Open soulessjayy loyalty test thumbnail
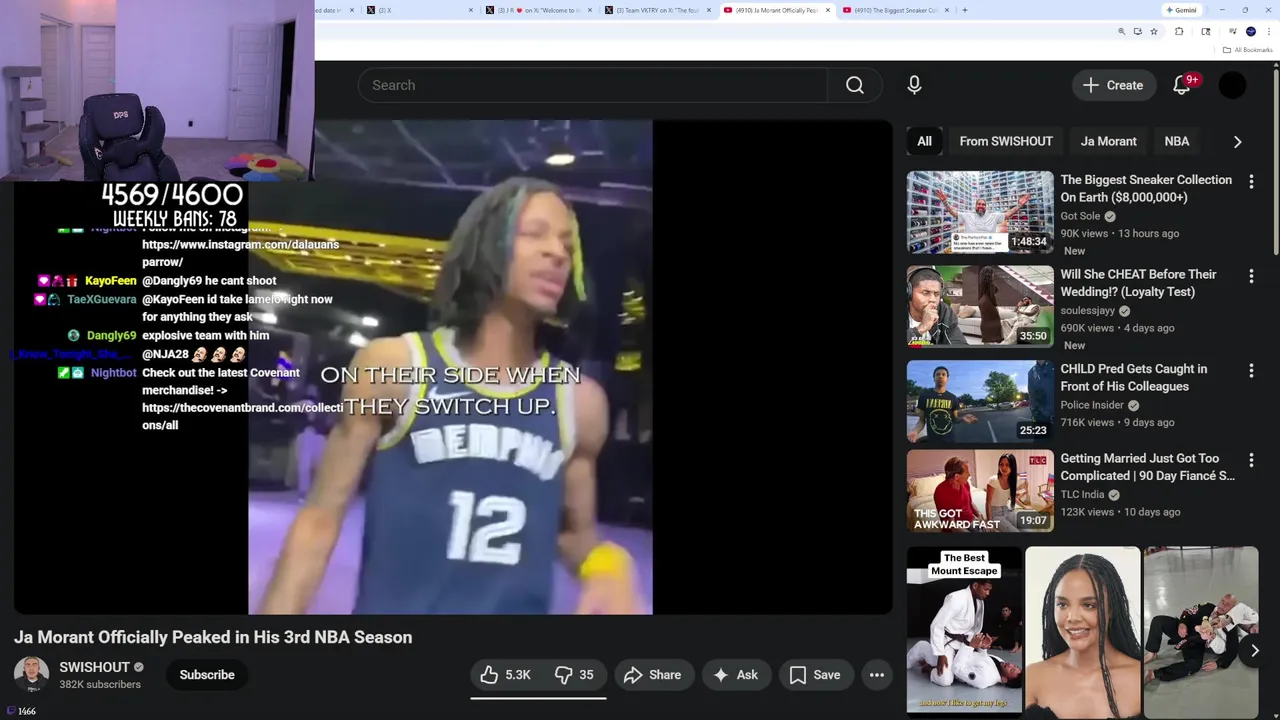The width and height of the screenshot is (1280, 720). (x=980, y=306)
